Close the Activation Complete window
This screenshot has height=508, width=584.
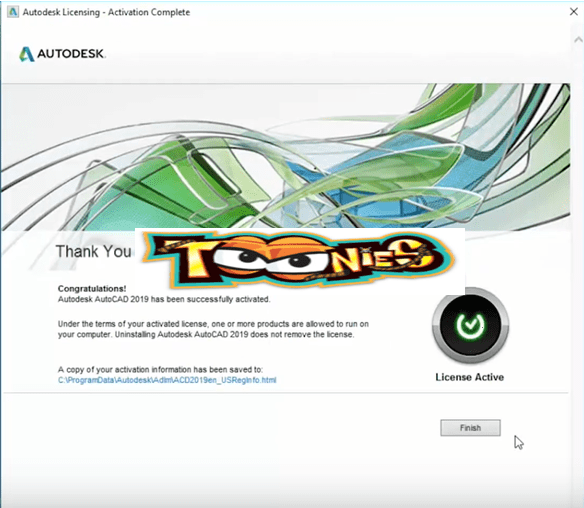click(574, 12)
